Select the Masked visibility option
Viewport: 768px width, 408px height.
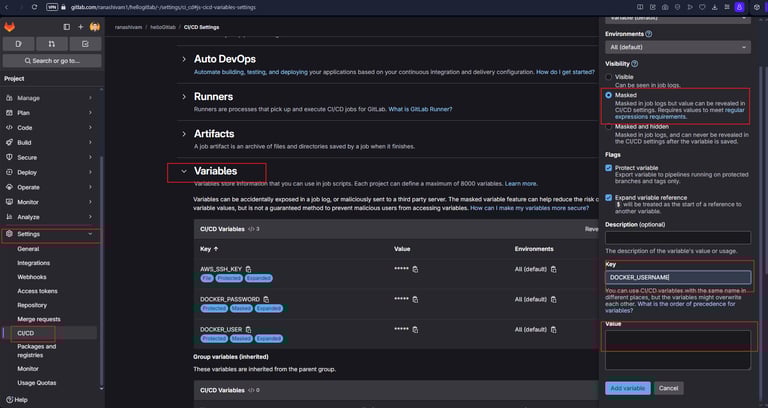[x=609, y=95]
